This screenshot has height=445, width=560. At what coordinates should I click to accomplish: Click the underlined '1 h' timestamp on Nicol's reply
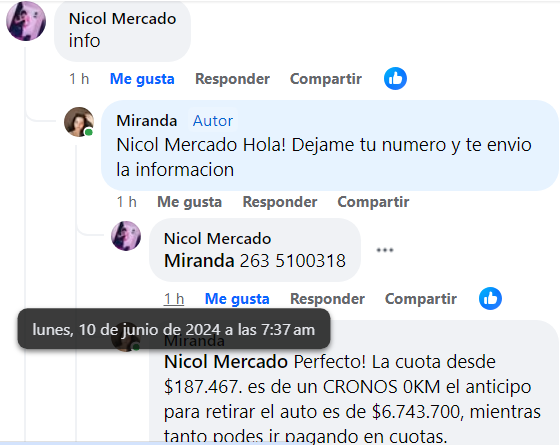174,299
